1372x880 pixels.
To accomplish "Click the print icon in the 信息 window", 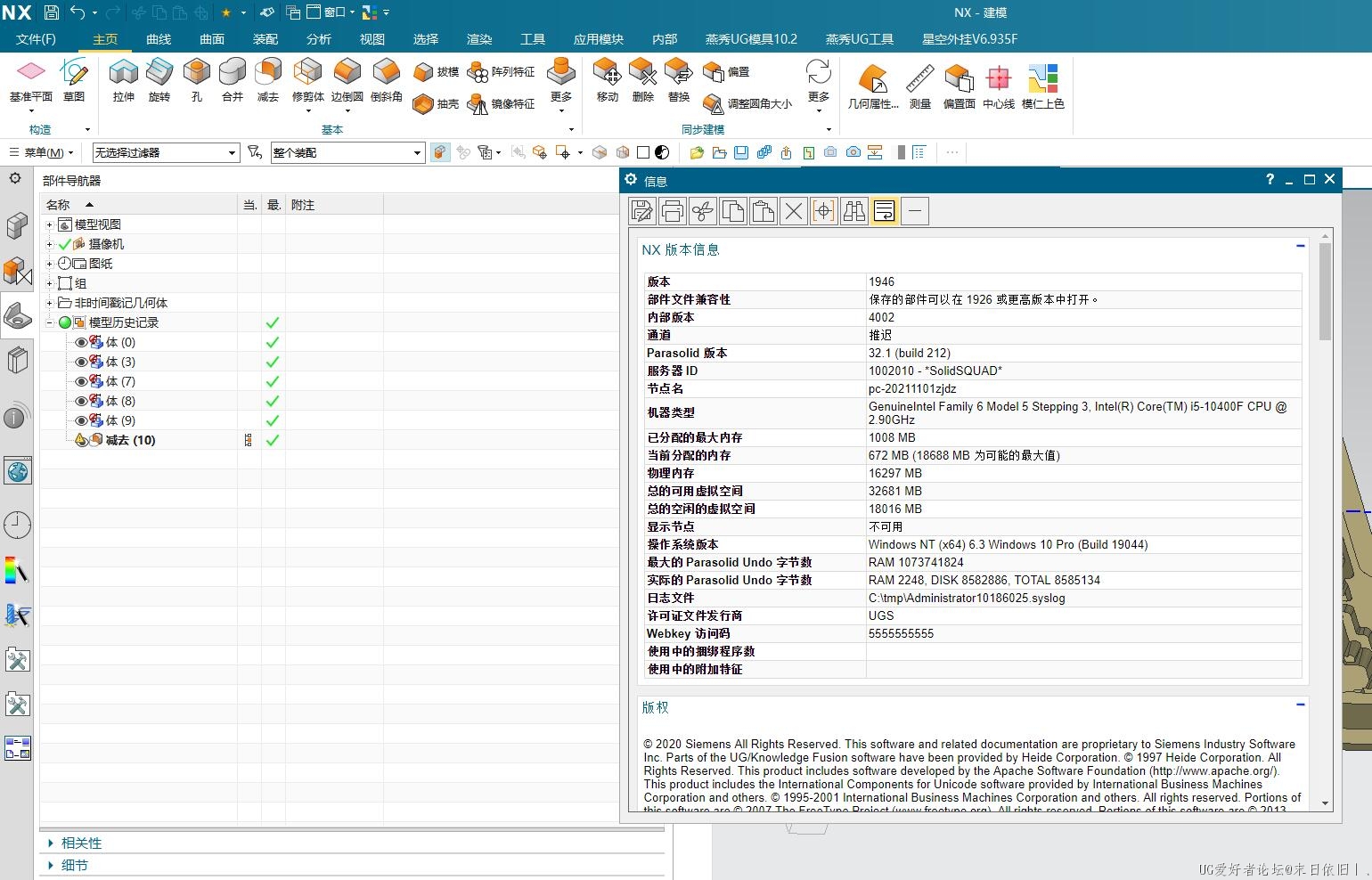I will [x=673, y=211].
